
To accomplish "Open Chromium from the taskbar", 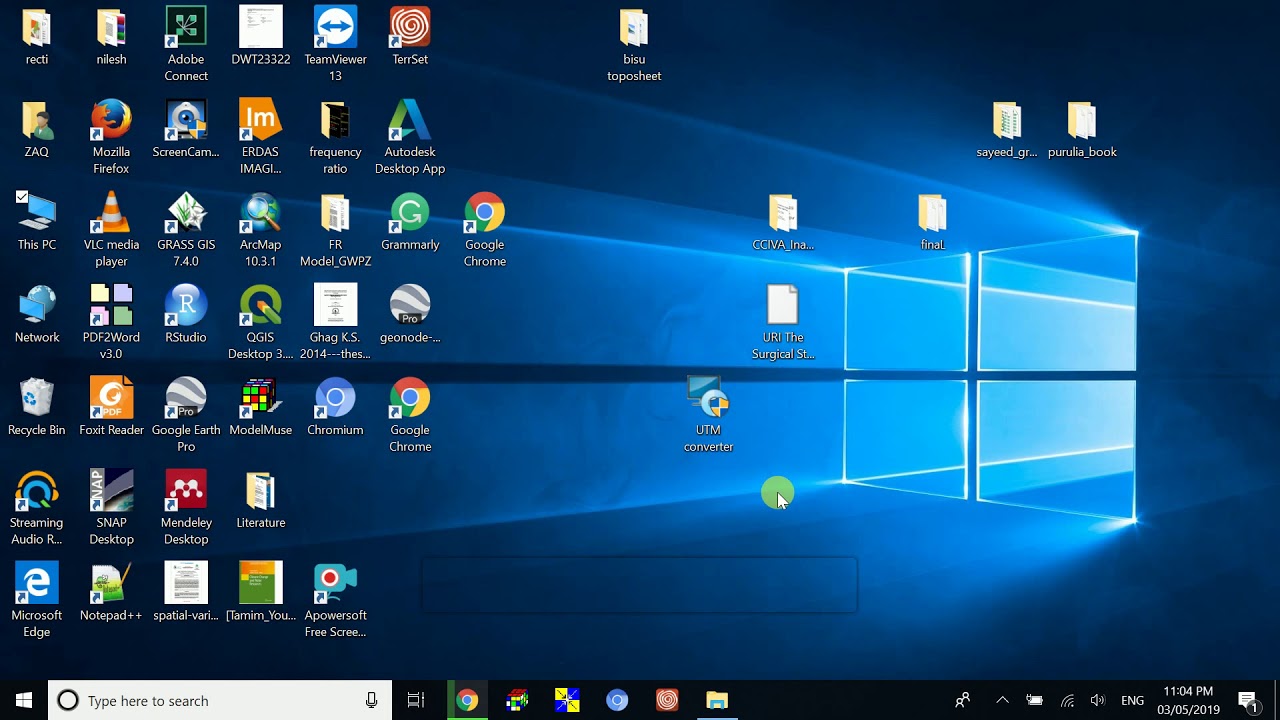I will coord(617,700).
